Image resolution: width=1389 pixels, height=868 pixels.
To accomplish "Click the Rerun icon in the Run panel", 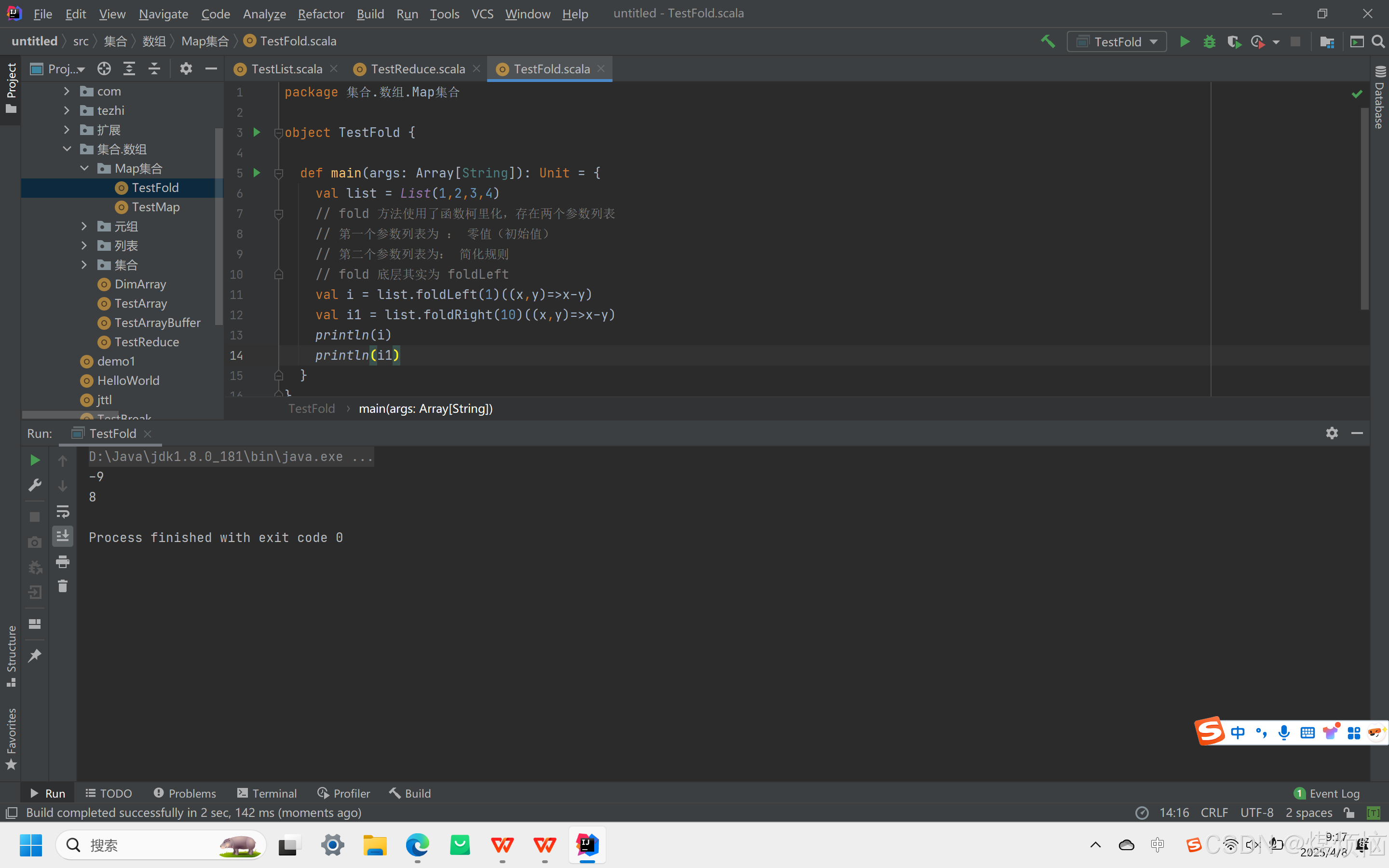I will pos(34,461).
